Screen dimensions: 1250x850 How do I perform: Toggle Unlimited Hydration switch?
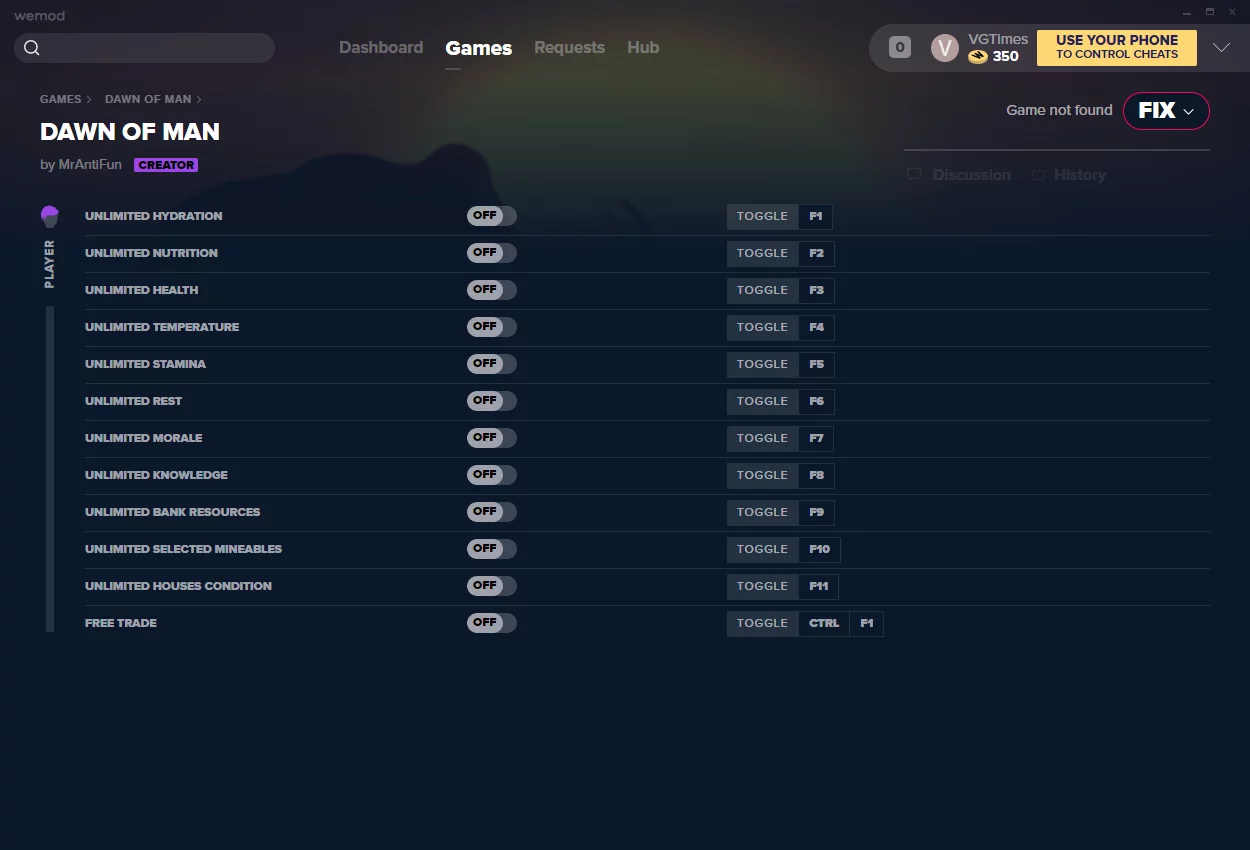[492, 216]
